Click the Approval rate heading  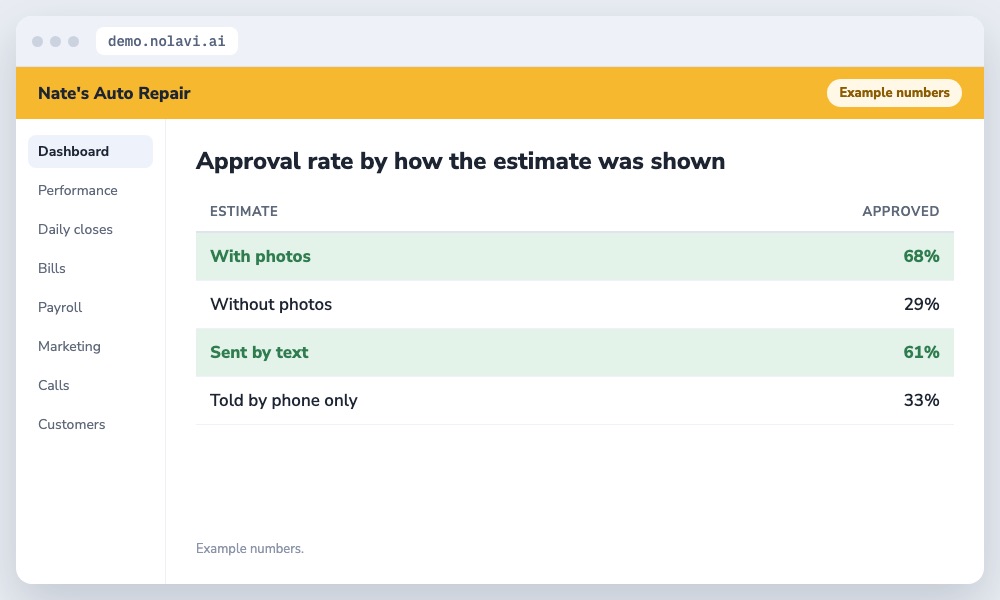click(x=460, y=161)
